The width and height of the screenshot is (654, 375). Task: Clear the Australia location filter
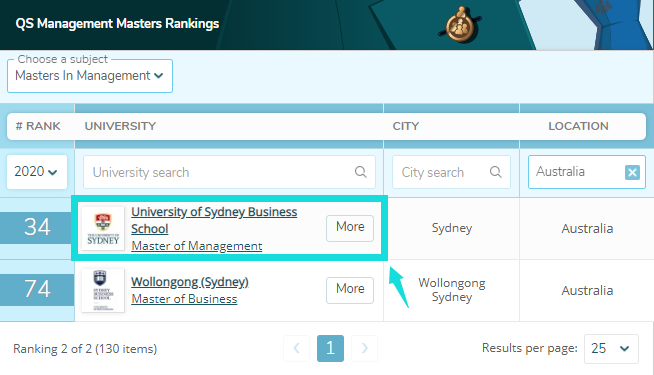632,172
